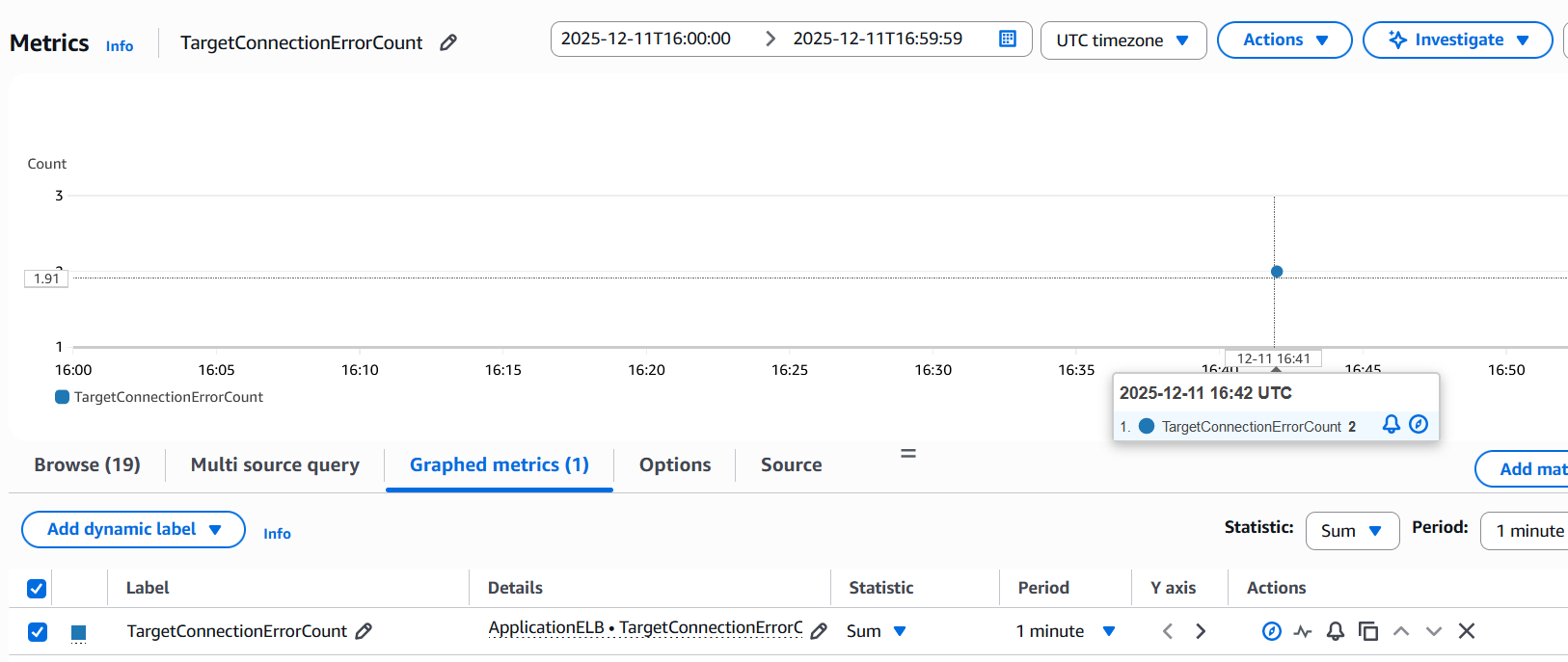The width and height of the screenshot is (1568, 662).
Task: Click the TargetConnectionErrorCount label in table row
Action: tap(236, 631)
